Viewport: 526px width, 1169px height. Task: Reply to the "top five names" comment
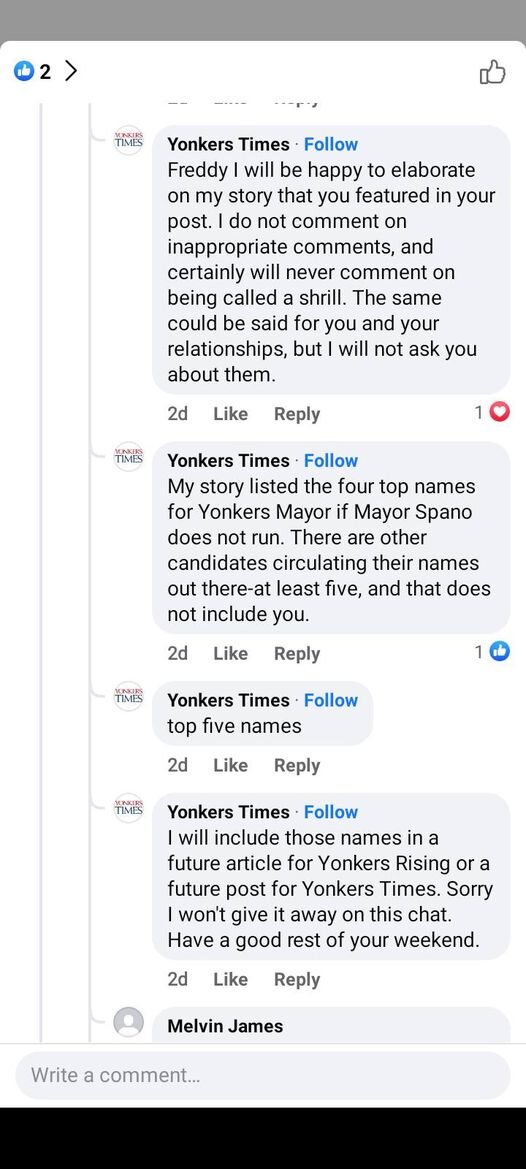coord(297,765)
